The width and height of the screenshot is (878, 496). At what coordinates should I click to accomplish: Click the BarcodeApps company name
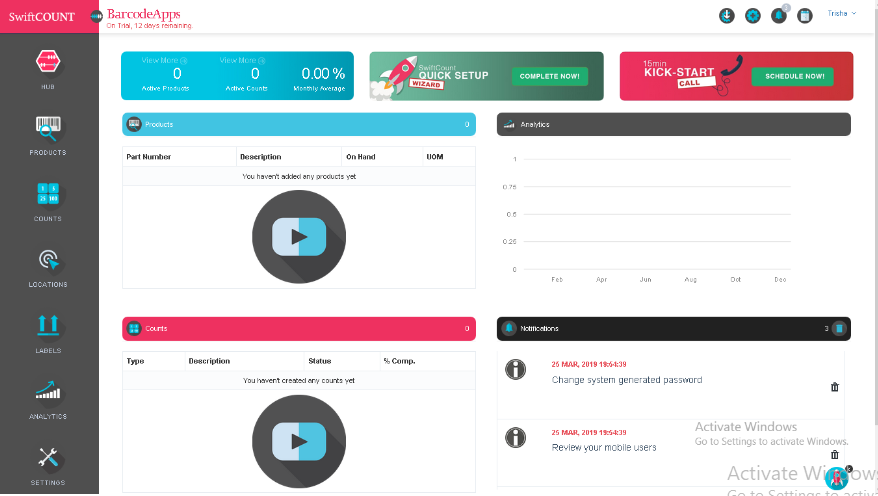(144, 14)
